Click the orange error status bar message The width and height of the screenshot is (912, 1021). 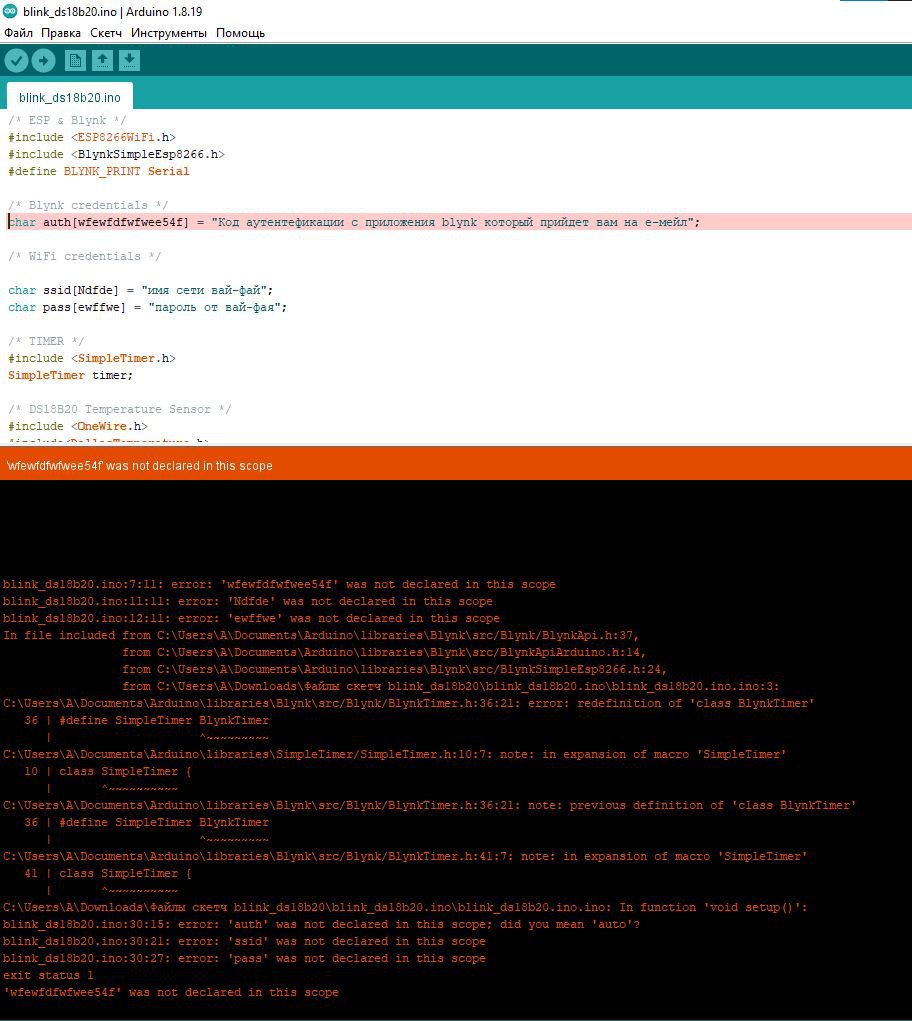click(139, 466)
